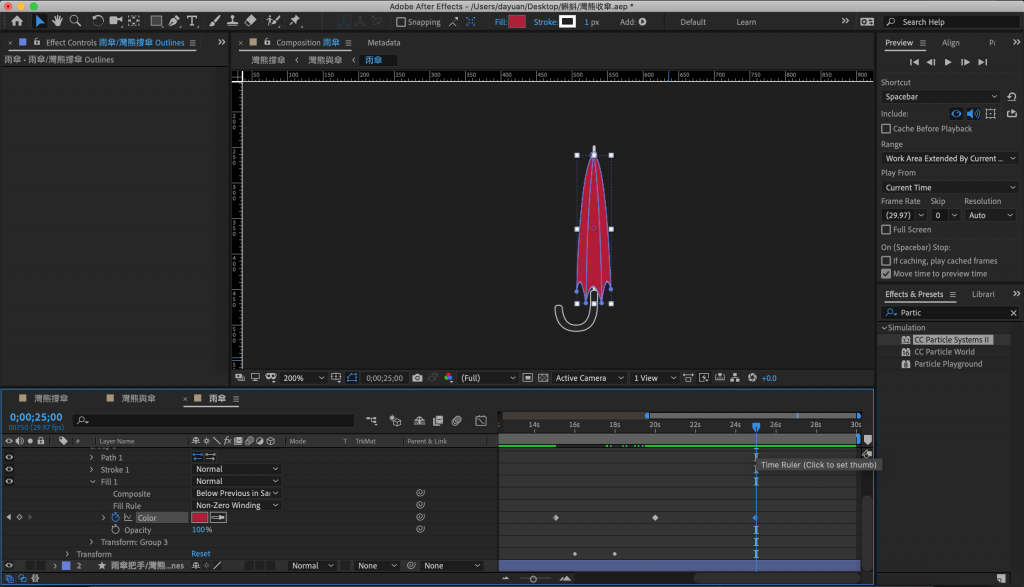This screenshot has width=1024, height=587.
Task: Open Fill Rule Non-Zero Winding dropdown
Action: coord(236,505)
